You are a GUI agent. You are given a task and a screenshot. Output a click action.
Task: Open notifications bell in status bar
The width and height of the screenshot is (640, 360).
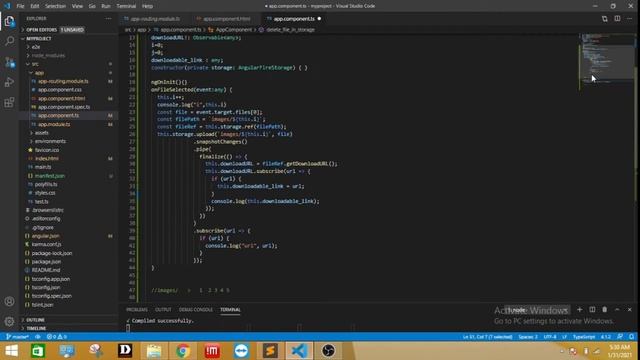(x=631, y=337)
